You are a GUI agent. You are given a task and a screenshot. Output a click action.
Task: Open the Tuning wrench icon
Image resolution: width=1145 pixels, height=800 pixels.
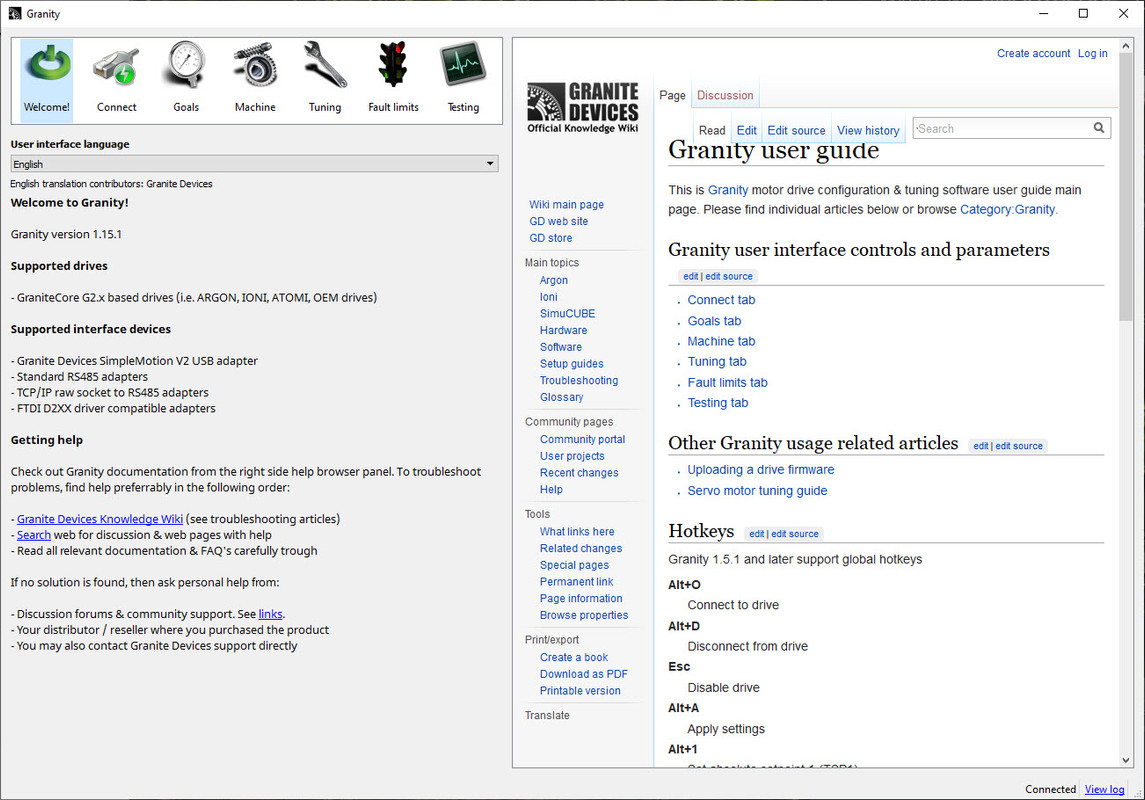(x=325, y=78)
